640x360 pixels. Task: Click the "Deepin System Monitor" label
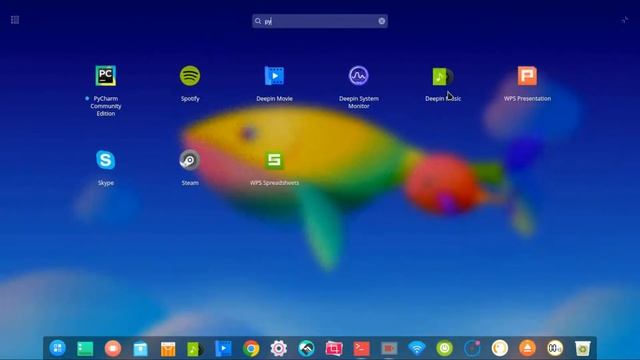[x=358, y=102]
